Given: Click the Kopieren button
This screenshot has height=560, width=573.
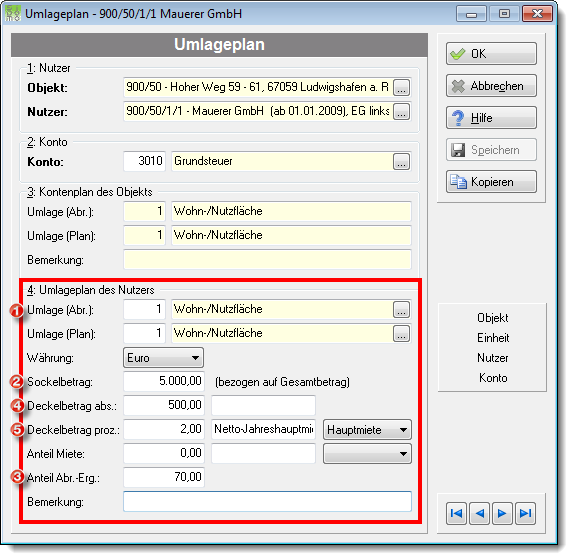Looking at the screenshot, I should tap(491, 182).
